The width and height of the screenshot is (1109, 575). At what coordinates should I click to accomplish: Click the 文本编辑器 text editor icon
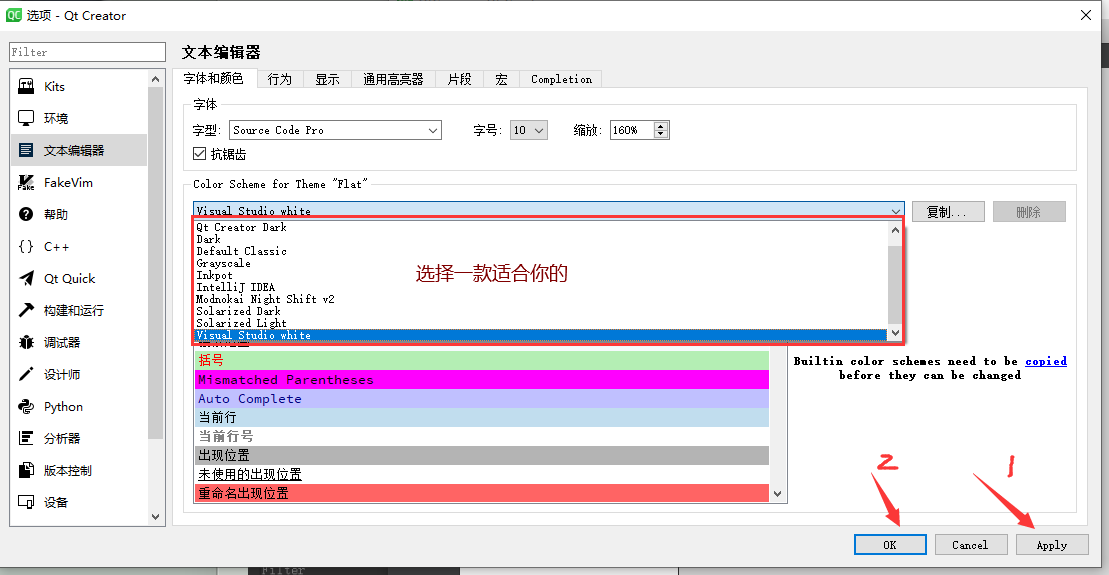(26, 150)
